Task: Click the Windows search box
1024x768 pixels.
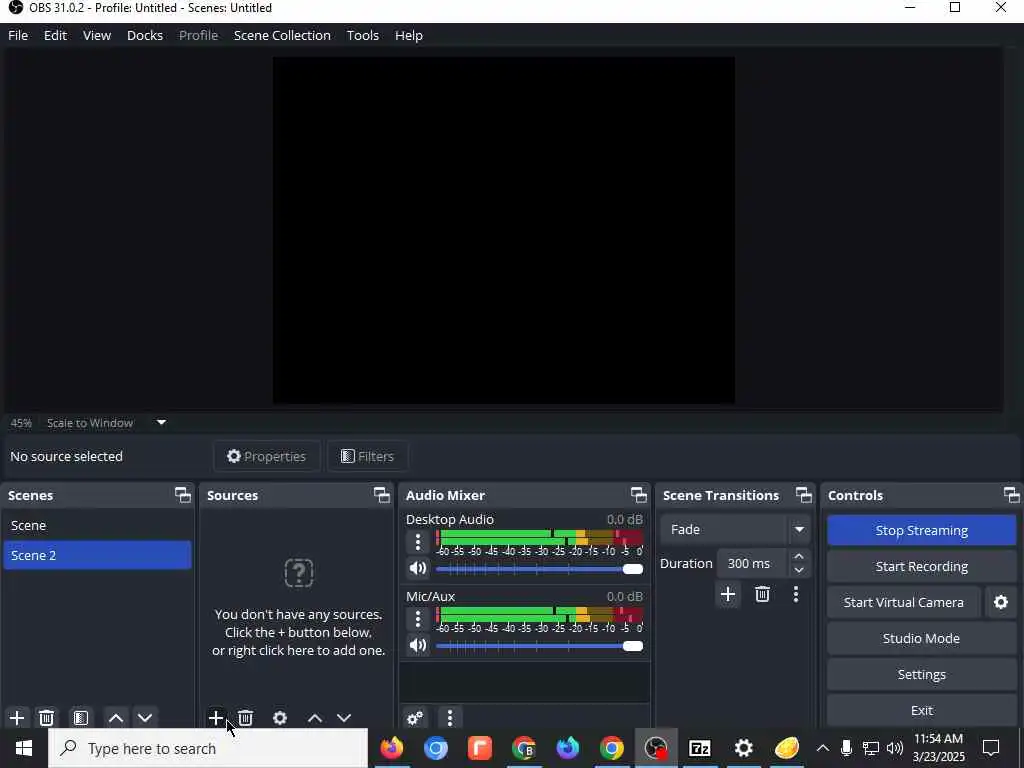Action: click(208, 748)
